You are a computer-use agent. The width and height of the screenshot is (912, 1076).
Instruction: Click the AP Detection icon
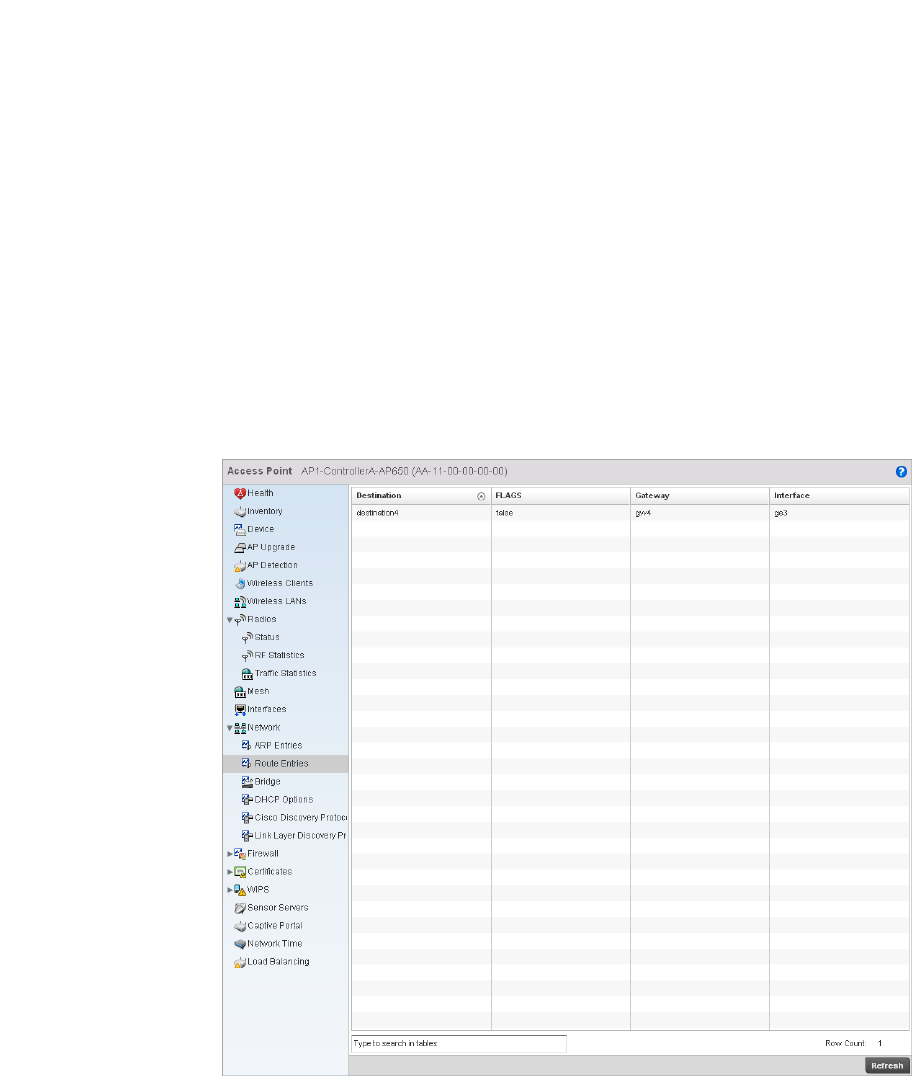pyautogui.click(x=239, y=566)
